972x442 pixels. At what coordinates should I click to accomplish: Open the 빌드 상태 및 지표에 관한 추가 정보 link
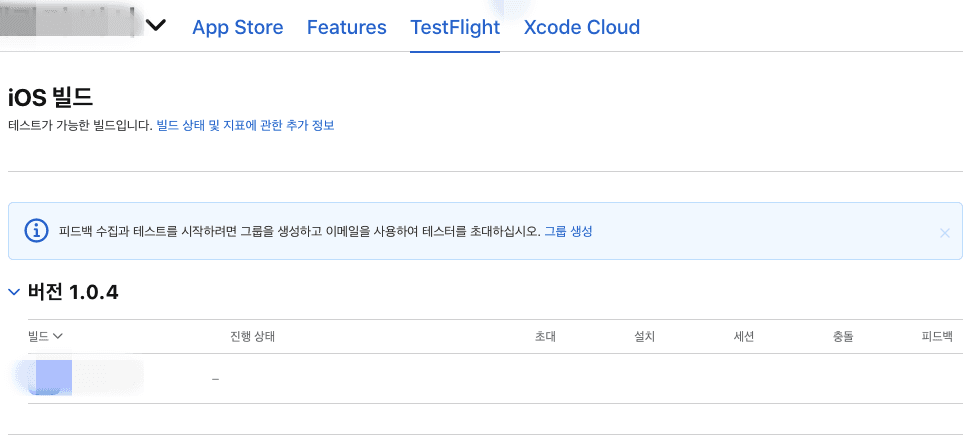point(245,126)
